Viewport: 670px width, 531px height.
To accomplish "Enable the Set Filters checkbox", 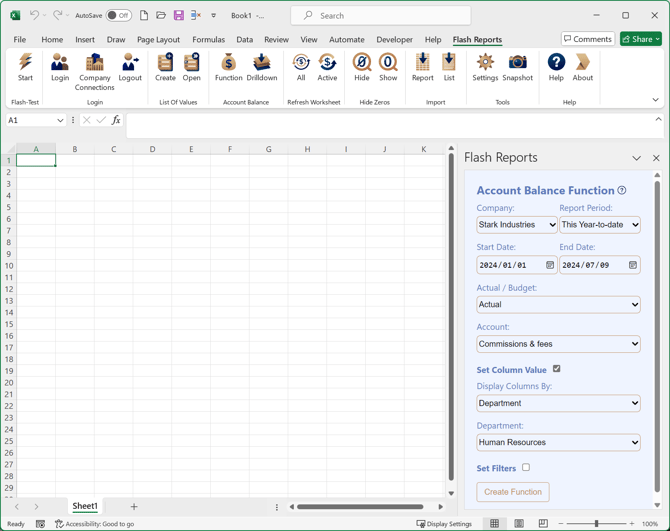I will [x=526, y=467].
